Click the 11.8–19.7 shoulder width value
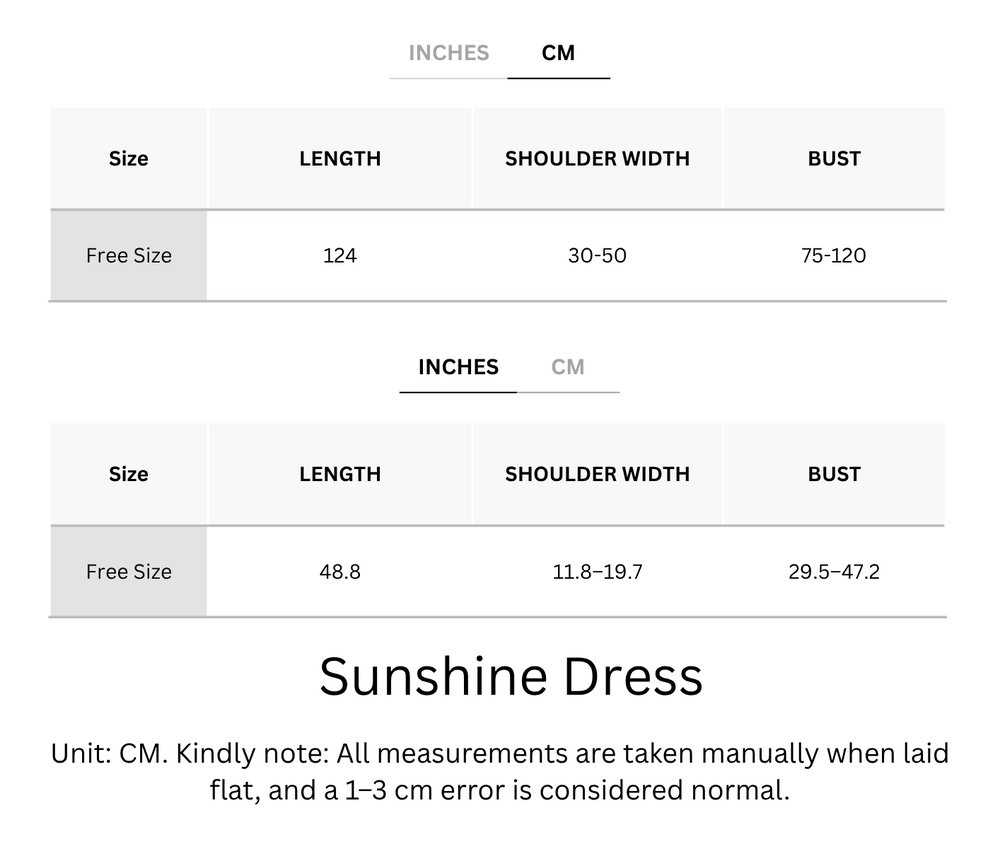 (597, 571)
